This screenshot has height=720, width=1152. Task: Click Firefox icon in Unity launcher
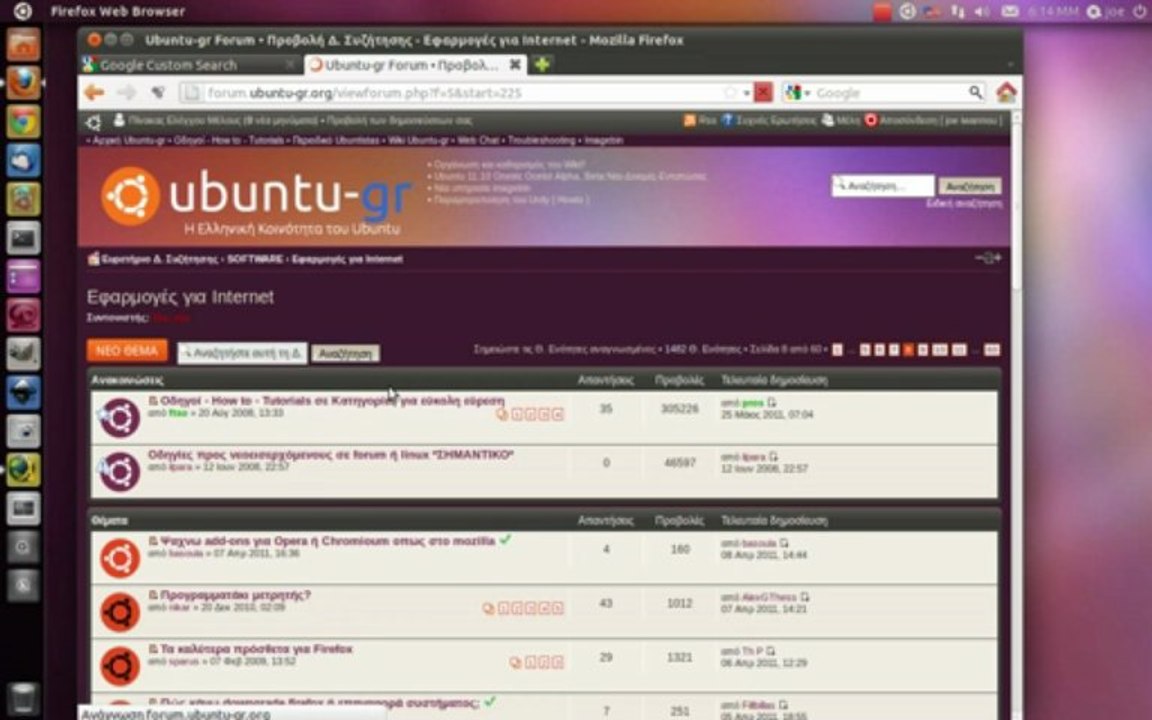pyautogui.click(x=23, y=83)
